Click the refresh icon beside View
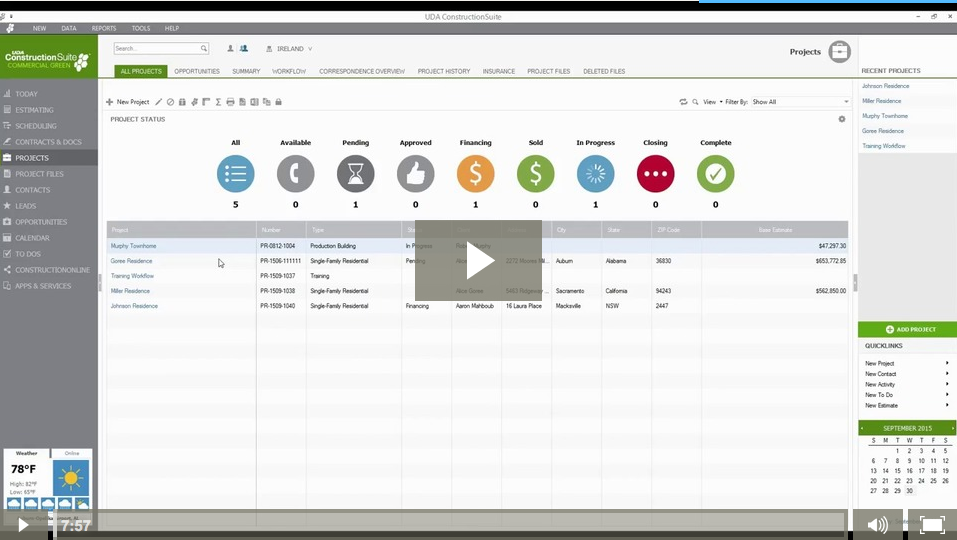Screen dimensions: 957x540 pos(683,102)
